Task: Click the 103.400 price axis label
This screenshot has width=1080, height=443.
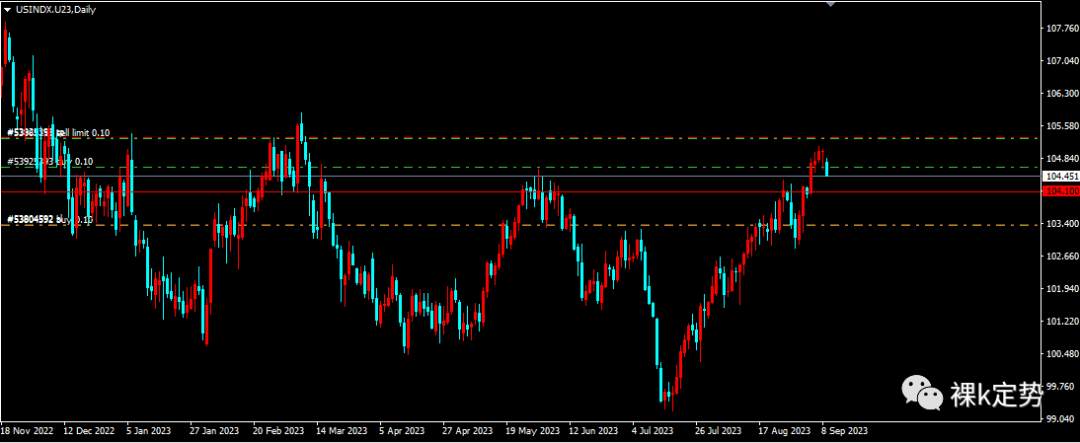Action: (1061, 223)
